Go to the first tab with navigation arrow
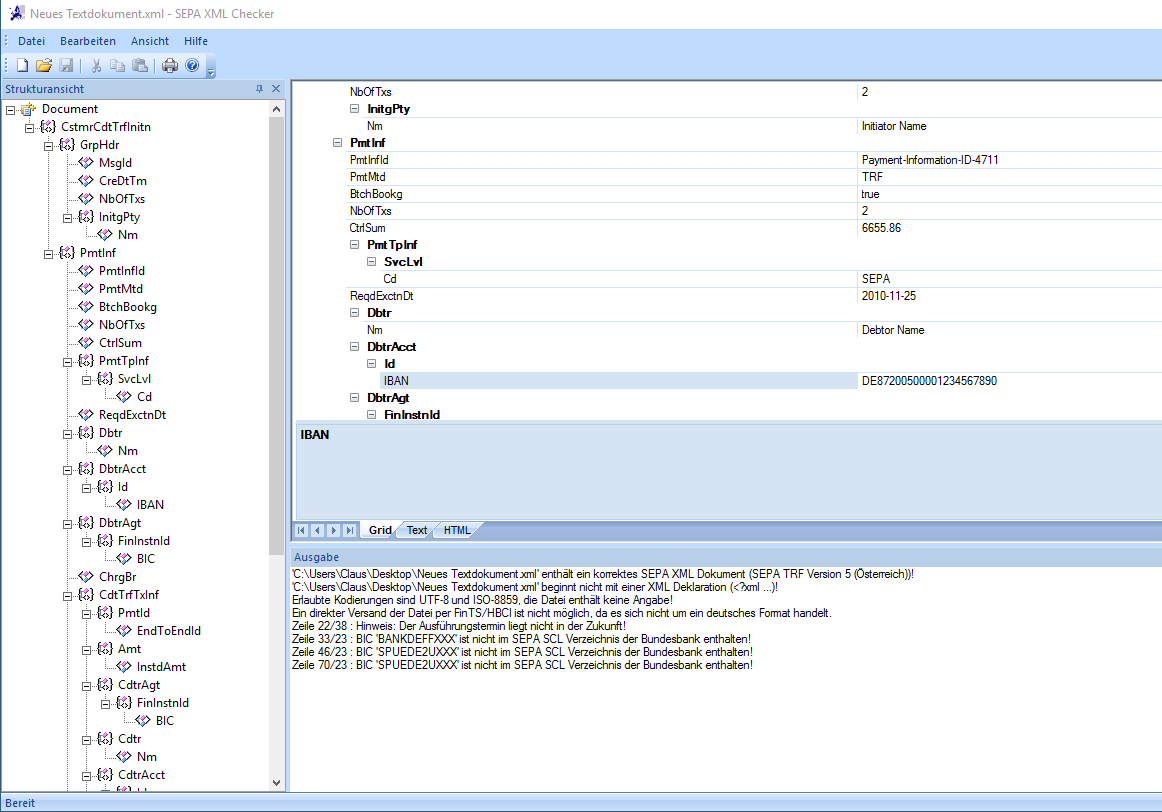The image size is (1162, 812). click(x=301, y=530)
